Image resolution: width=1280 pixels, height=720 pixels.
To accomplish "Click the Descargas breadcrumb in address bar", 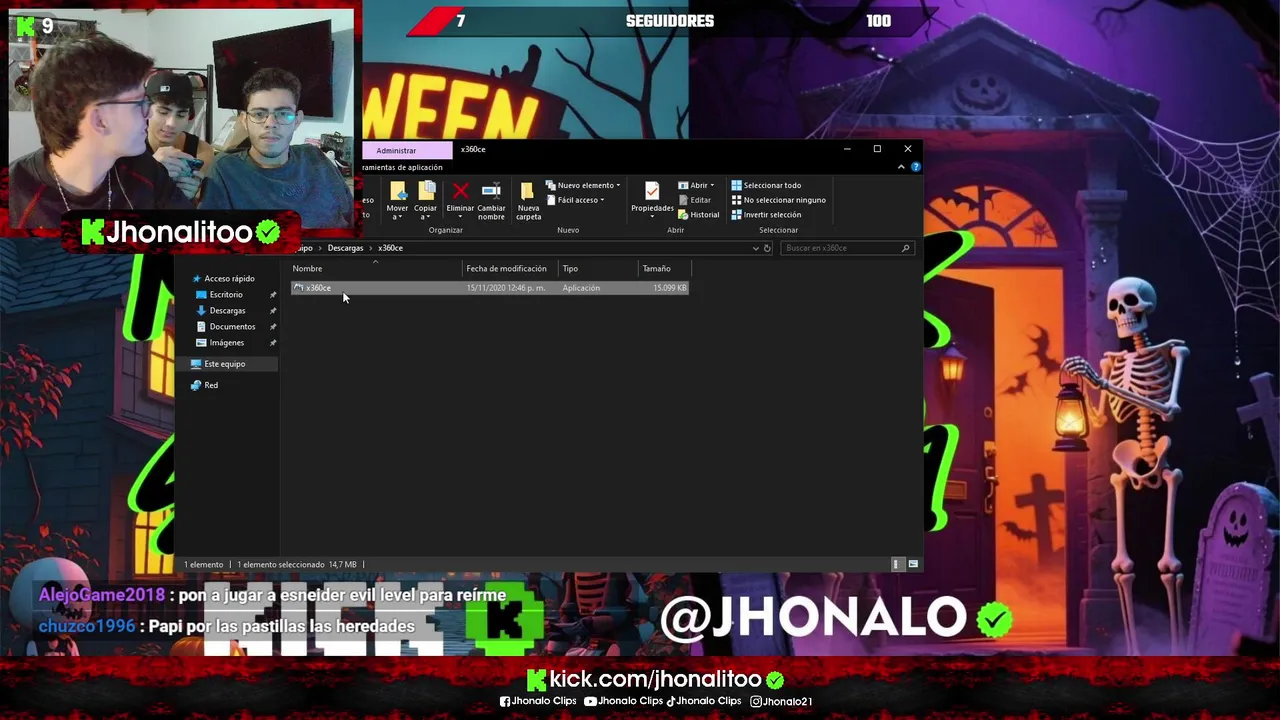I will click(x=345, y=248).
